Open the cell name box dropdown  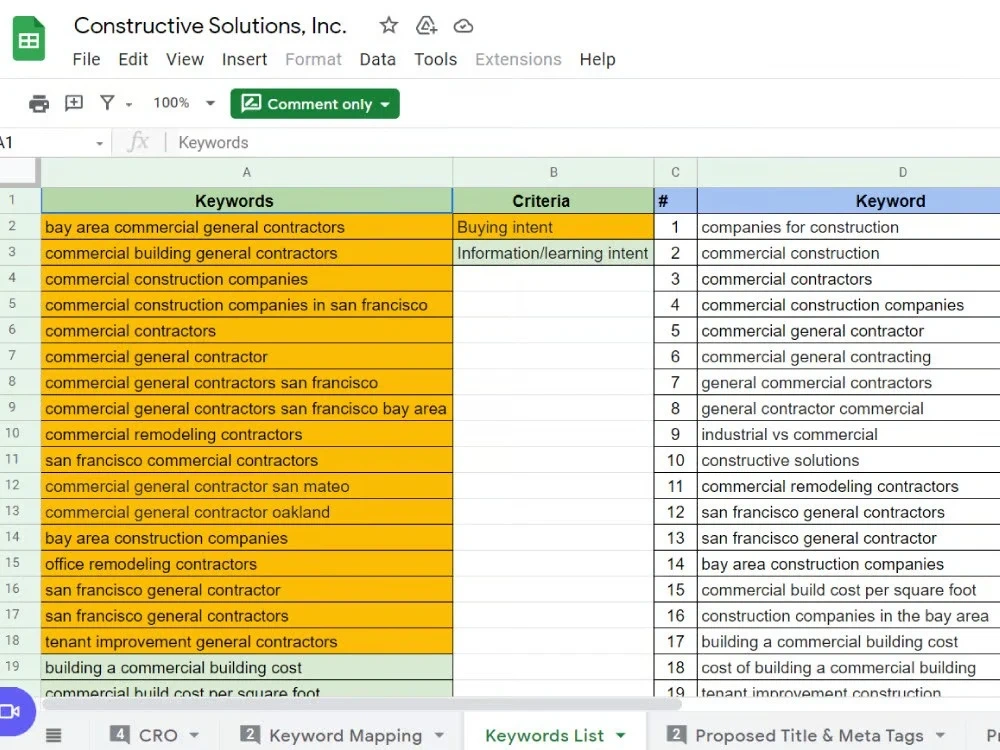[x=99, y=143]
